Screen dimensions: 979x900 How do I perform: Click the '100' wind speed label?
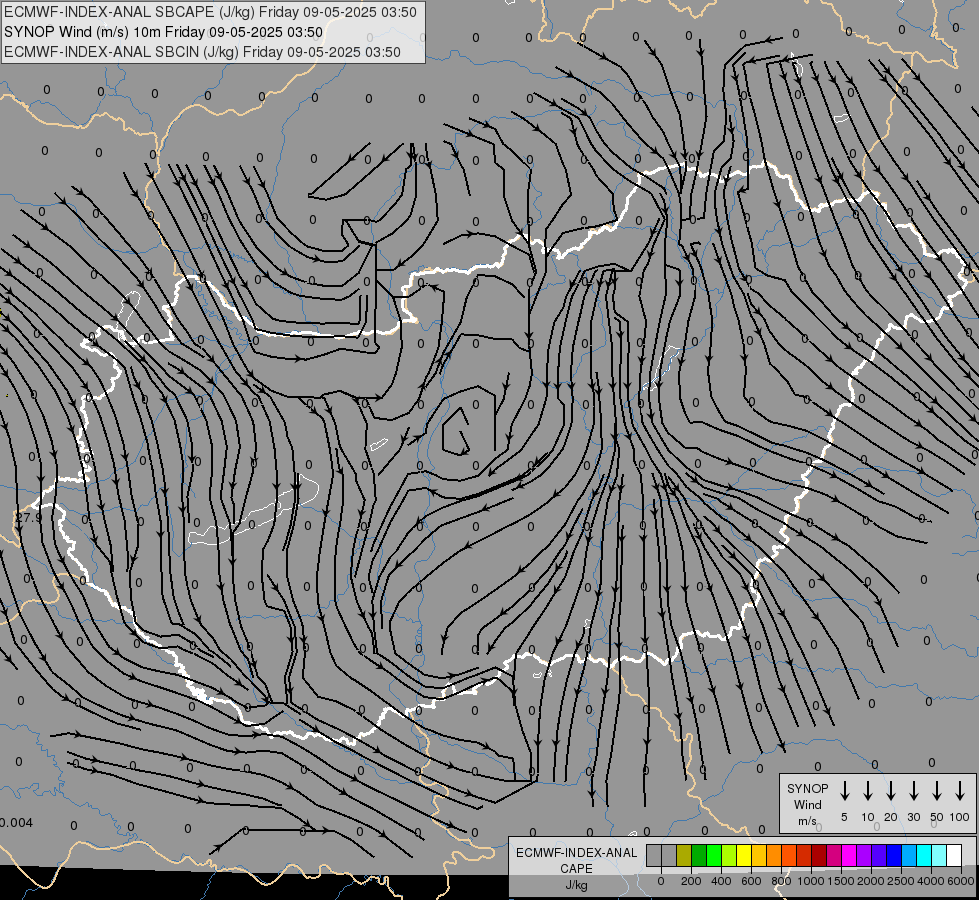(960, 817)
